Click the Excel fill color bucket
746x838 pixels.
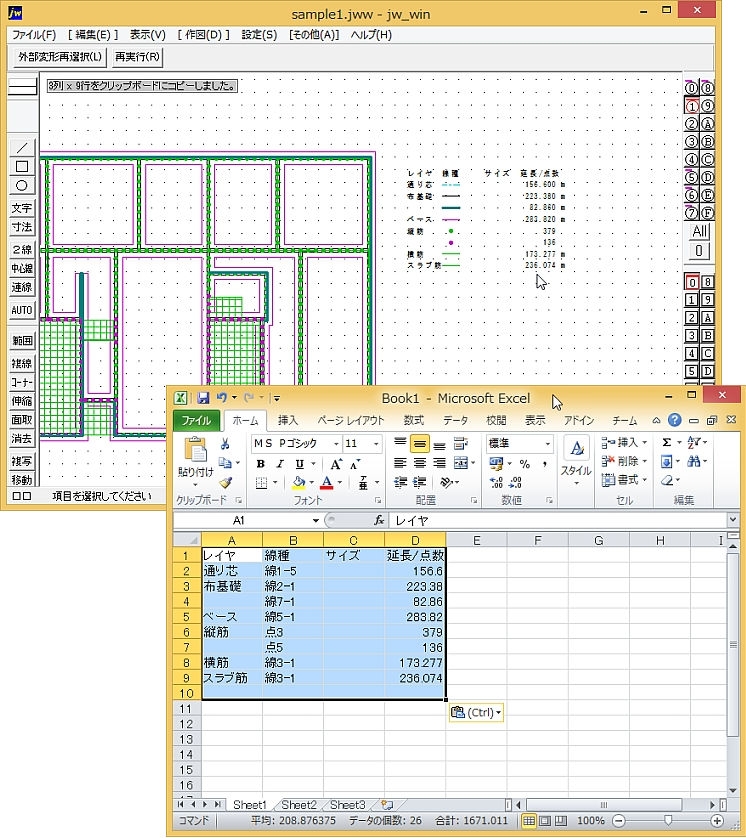pyautogui.click(x=300, y=483)
